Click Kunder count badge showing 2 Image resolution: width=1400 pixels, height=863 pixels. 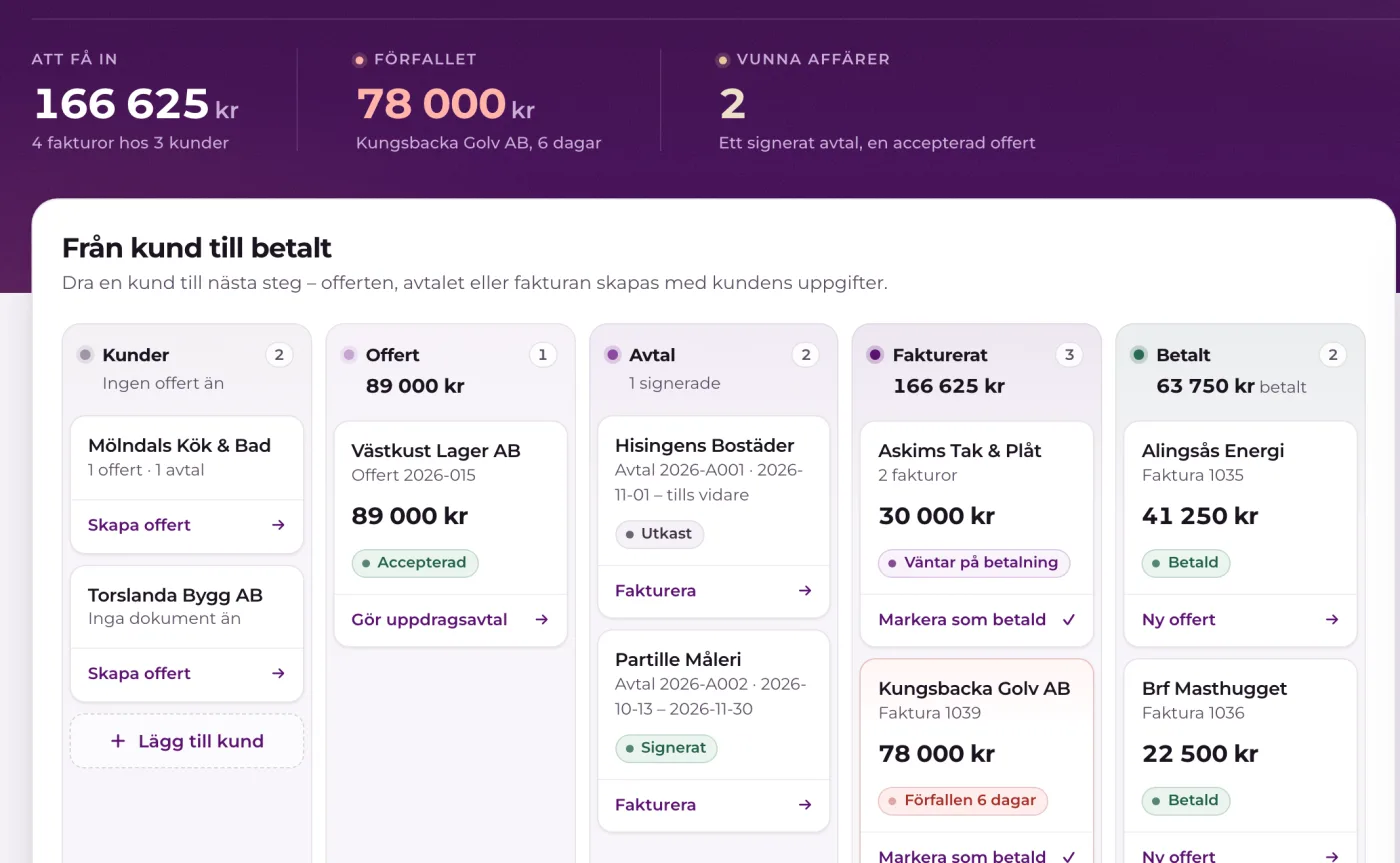[x=279, y=354]
